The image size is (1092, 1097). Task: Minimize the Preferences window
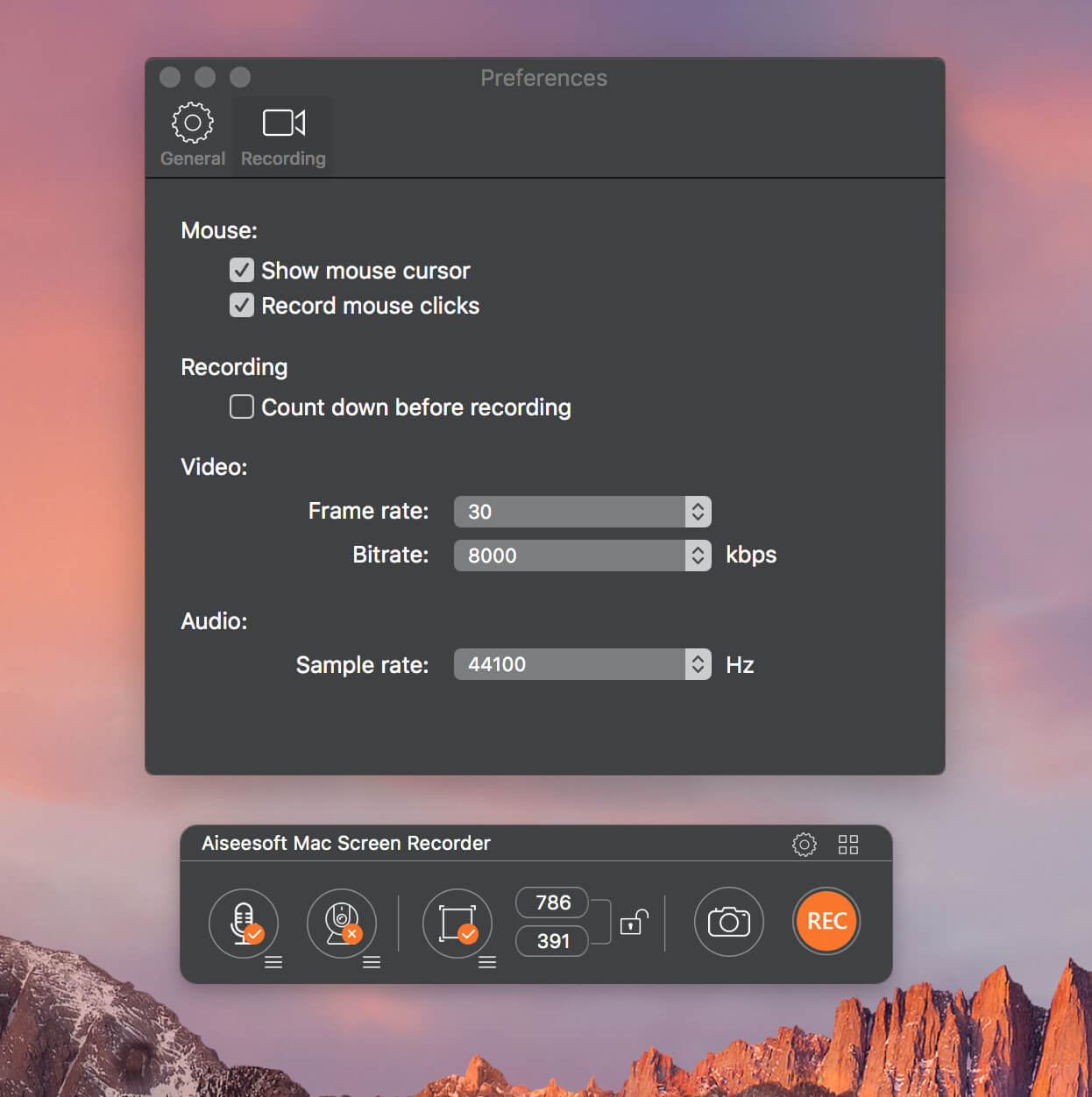point(205,77)
